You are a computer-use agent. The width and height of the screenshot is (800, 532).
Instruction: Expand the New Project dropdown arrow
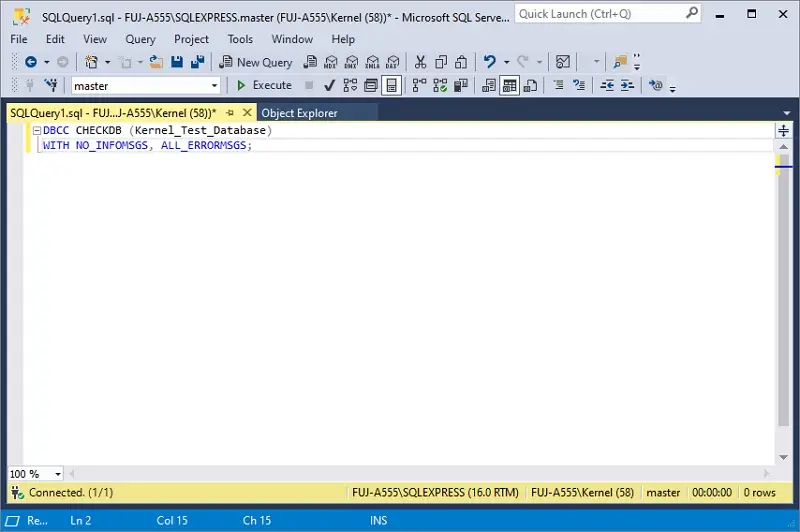click(x=107, y=62)
